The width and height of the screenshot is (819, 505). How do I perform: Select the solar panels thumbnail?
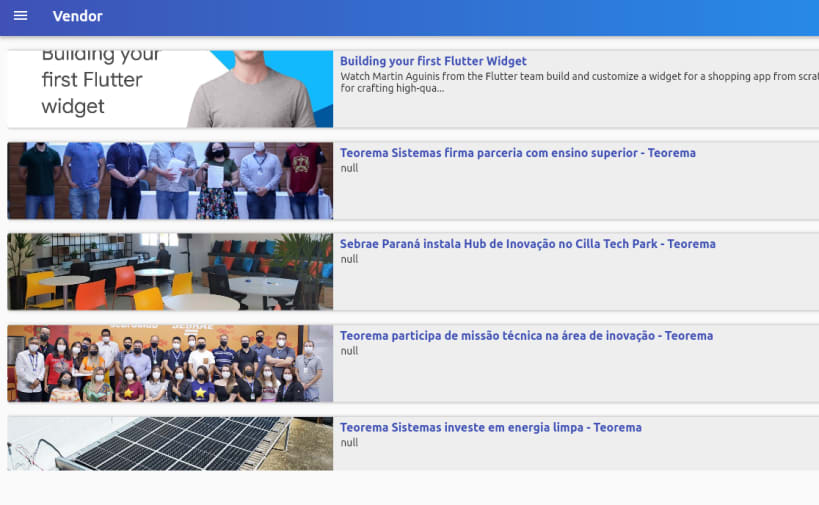(170, 443)
